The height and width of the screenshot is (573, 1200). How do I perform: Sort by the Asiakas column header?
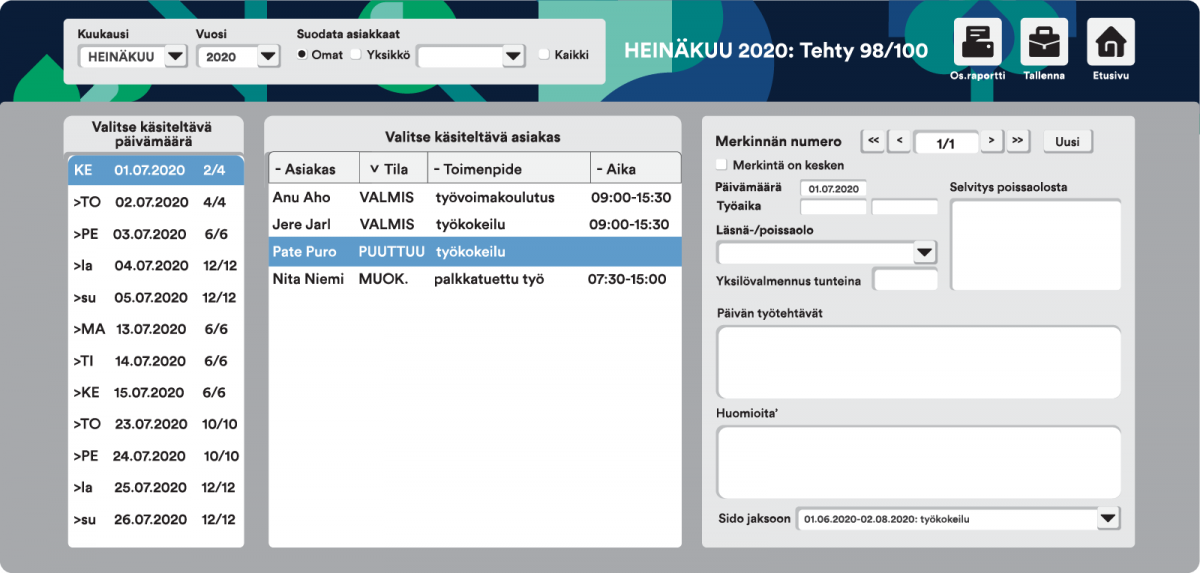tap(305, 169)
